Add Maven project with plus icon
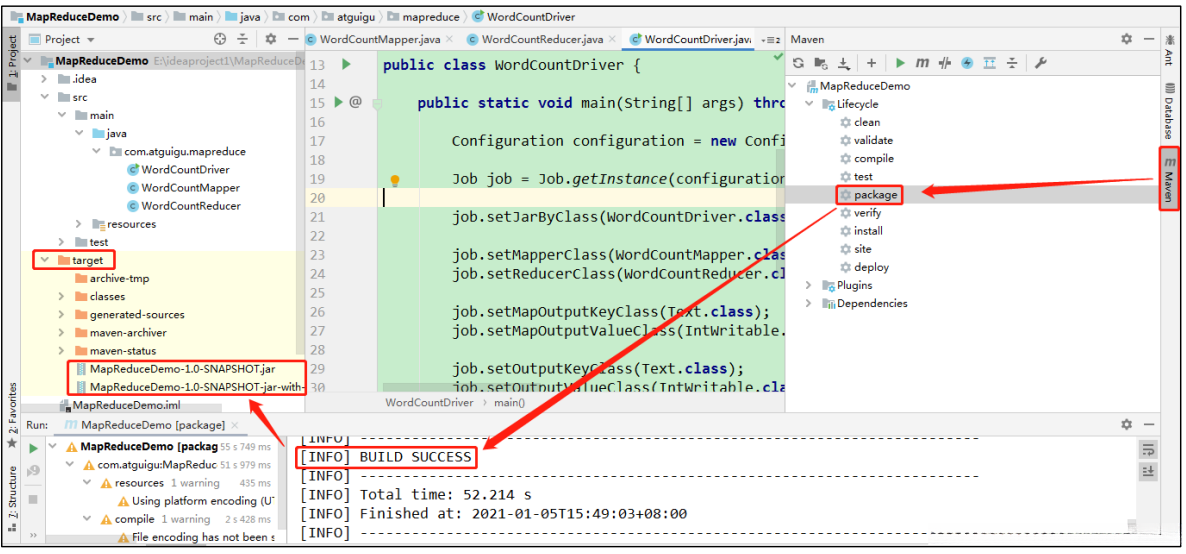The image size is (1186, 554). coord(871,64)
